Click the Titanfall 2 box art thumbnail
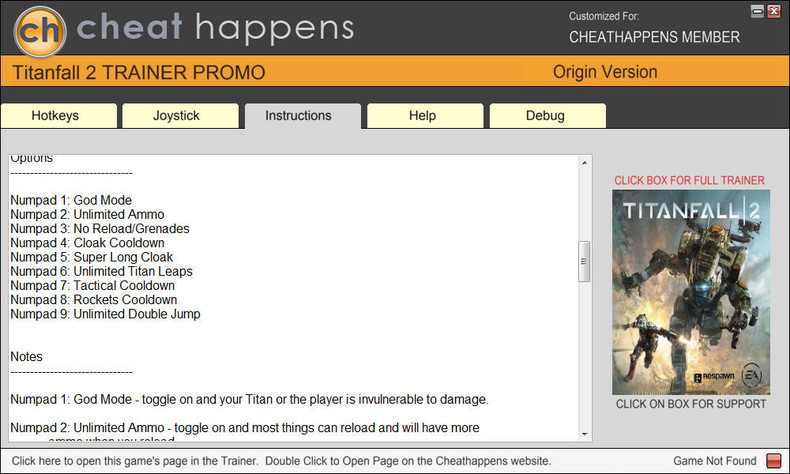Viewport: 790px width, 474px height. pyautogui.click(x=691, y=292)
